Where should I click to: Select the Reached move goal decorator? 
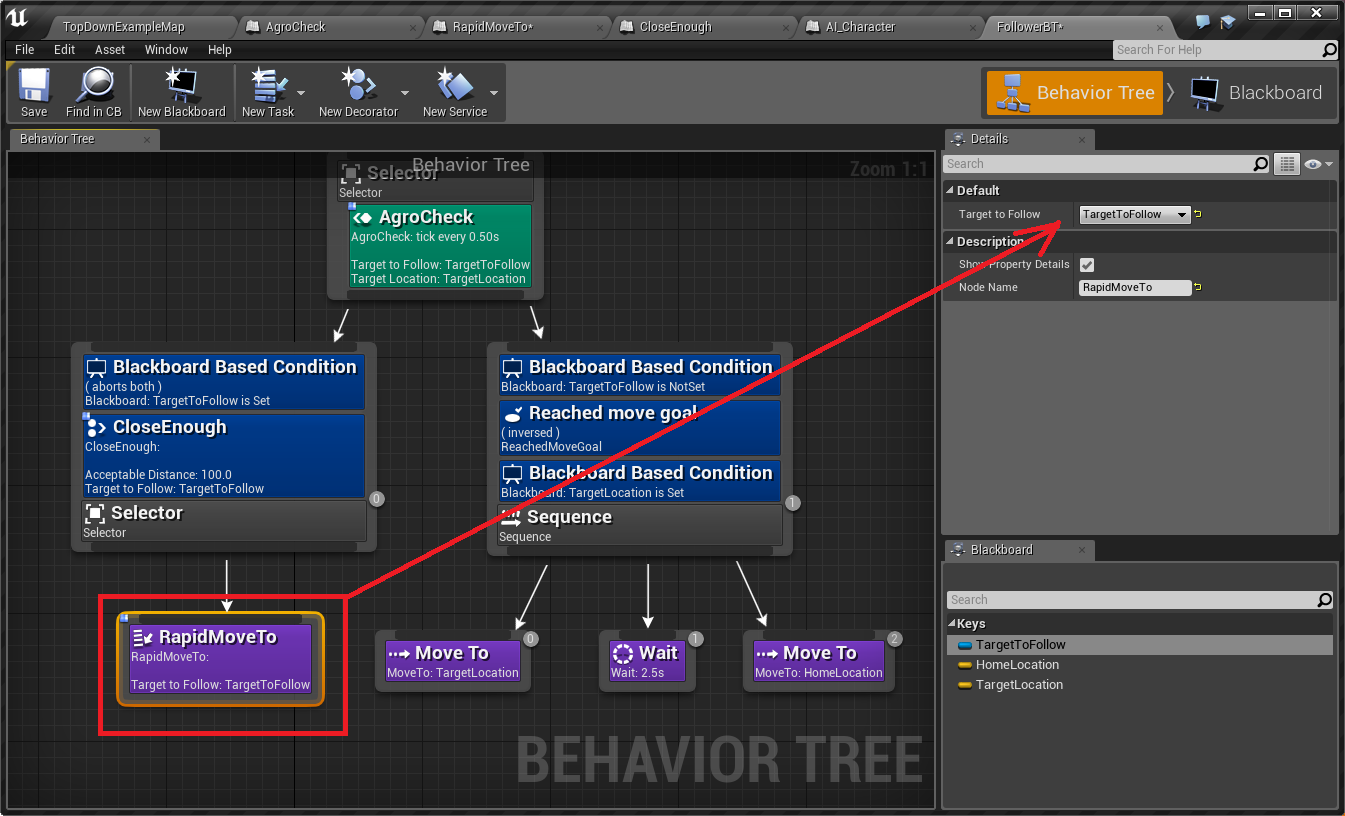640,427
